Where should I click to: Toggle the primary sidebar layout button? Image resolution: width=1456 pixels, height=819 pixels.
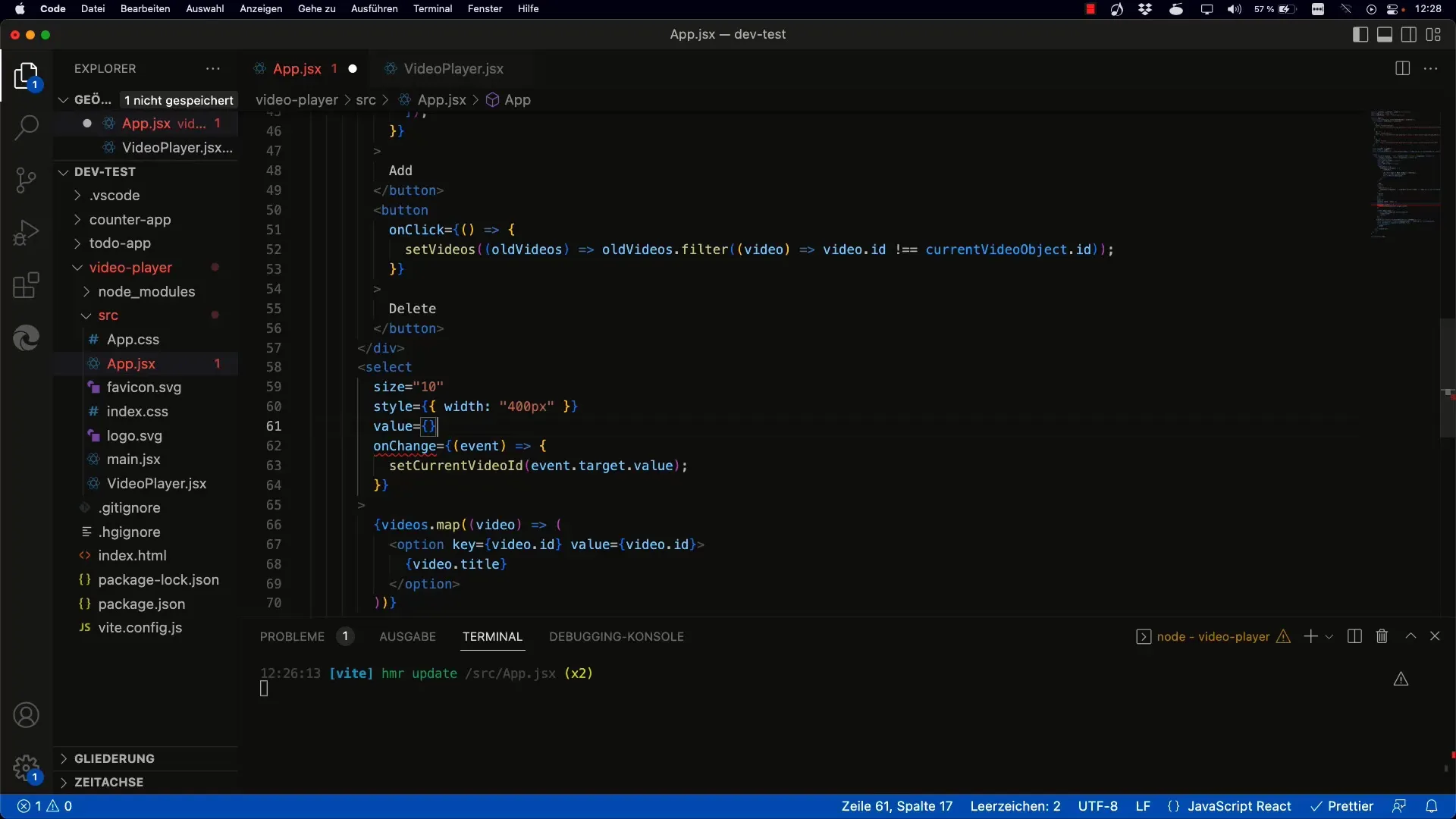point(1360,35)
